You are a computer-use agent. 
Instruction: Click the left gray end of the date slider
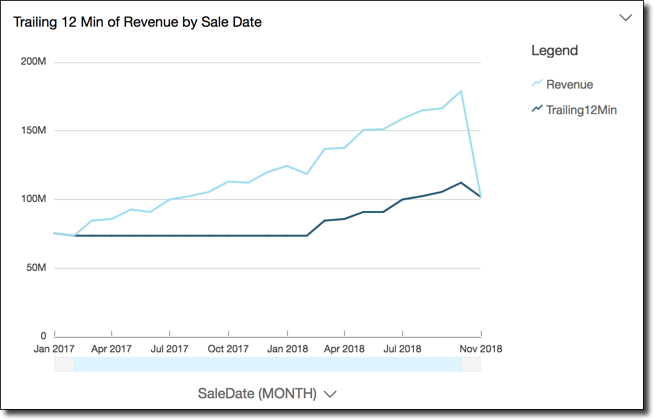click(63, 365)
